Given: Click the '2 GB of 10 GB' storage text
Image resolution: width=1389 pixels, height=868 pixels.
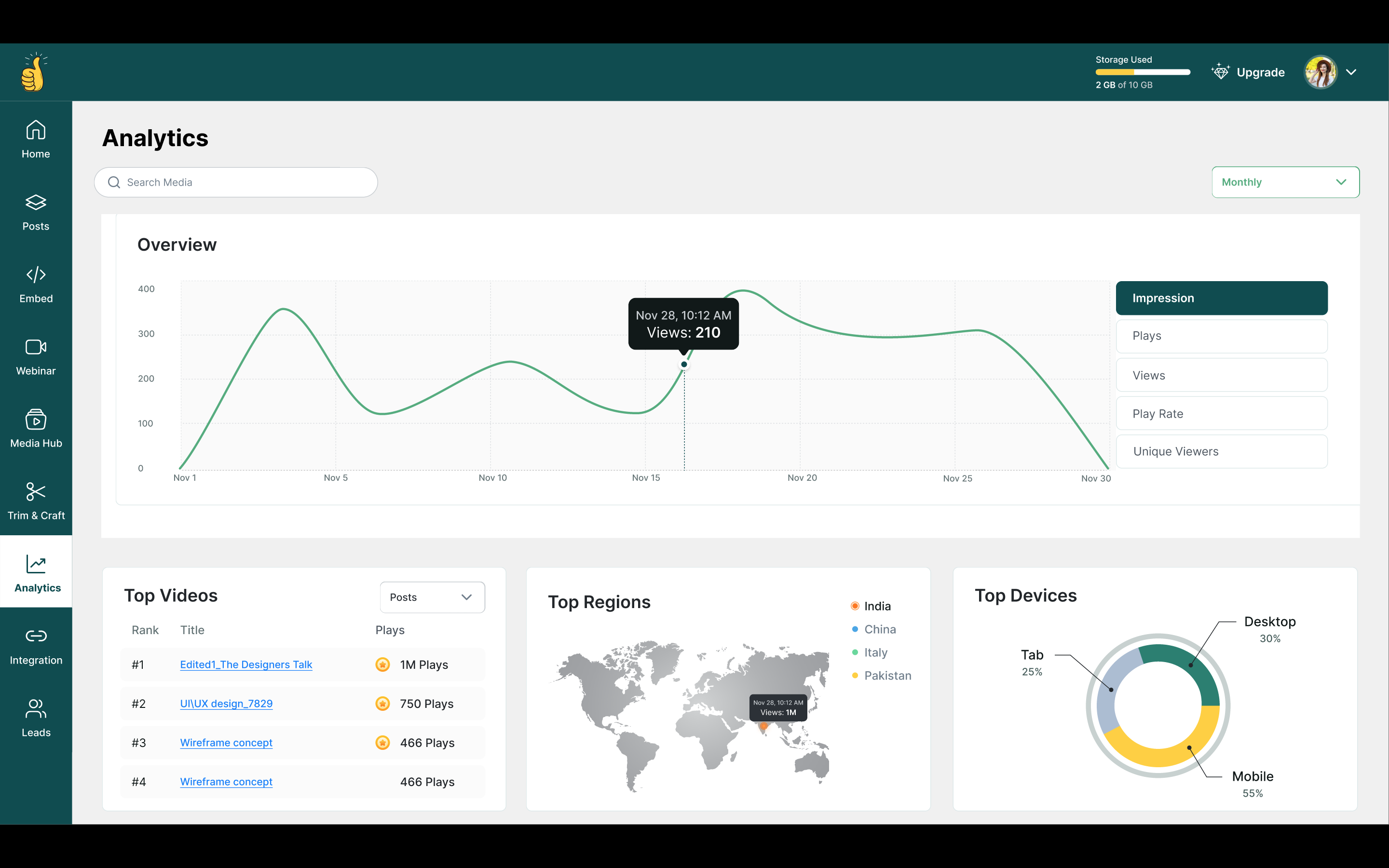Looking at the screenshot, I should (x=1124, y=85).
